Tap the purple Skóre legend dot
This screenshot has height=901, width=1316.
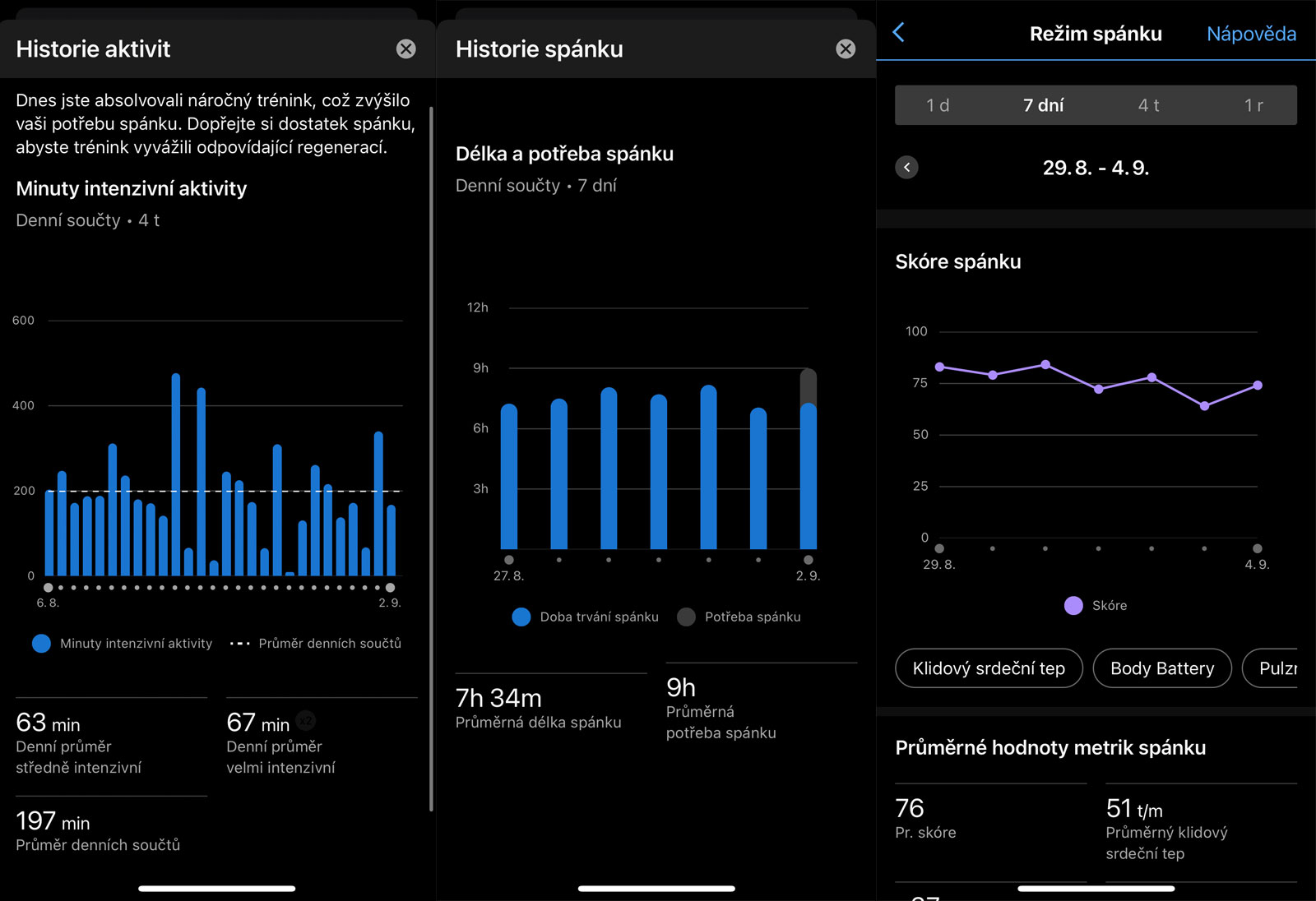click(1073, 606)
